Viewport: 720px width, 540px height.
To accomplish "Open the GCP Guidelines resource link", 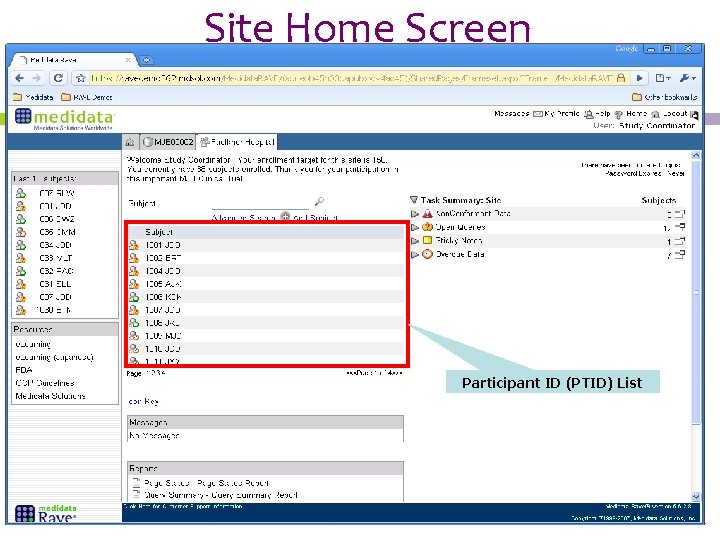I will [x=45, y=383].
